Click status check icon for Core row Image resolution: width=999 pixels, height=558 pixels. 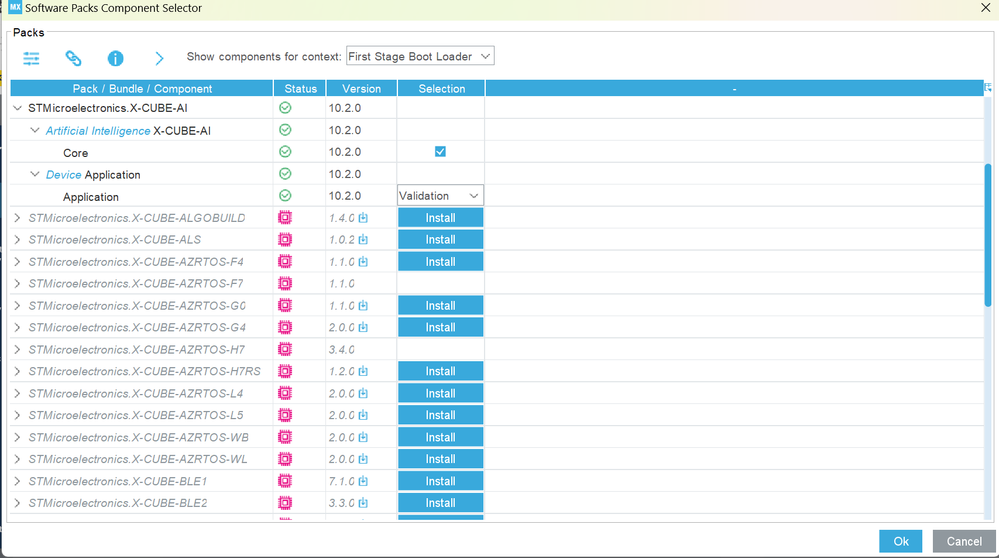tap(285, 152)
